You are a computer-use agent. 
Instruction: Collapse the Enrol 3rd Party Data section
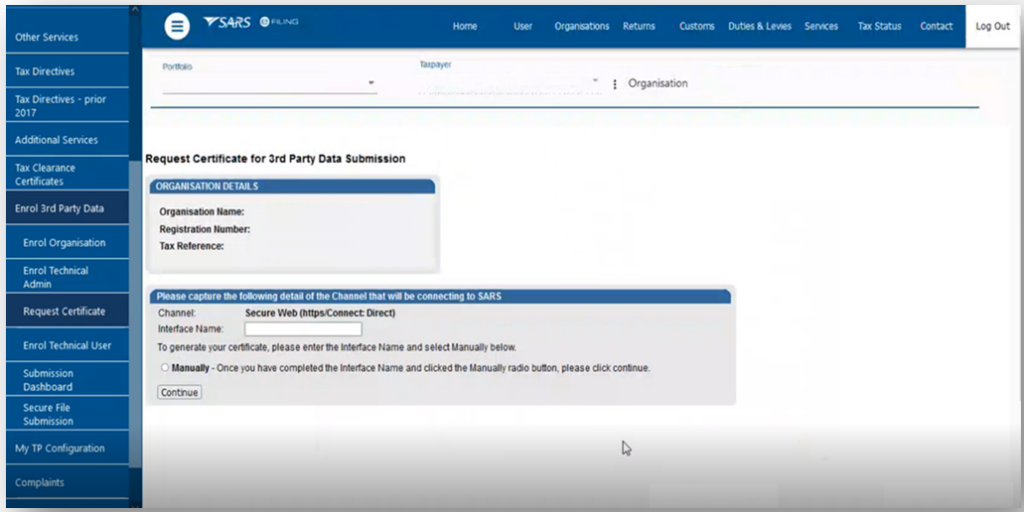(x=67, y=208)
